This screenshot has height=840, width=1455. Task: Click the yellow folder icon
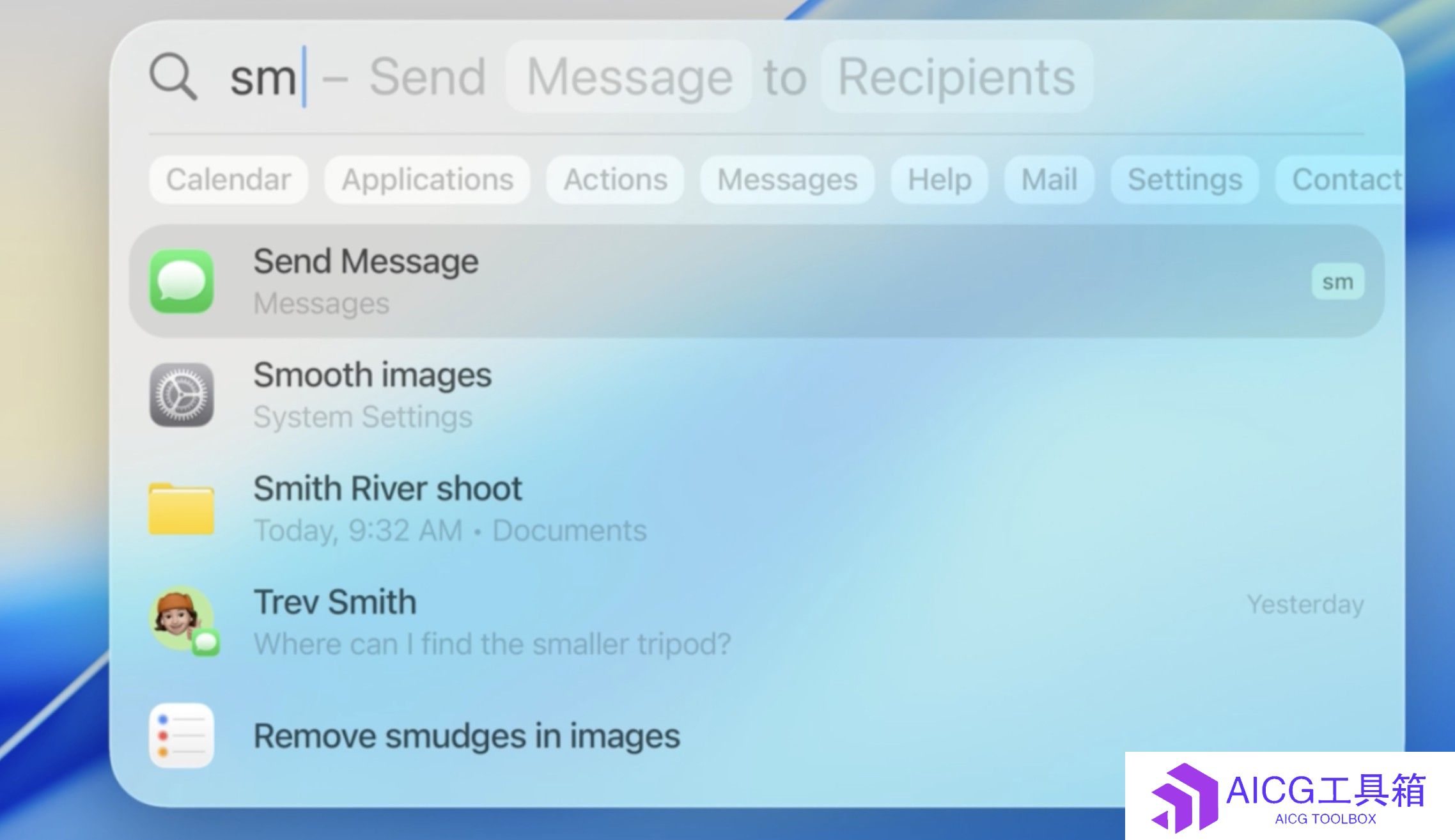pos(182,508)
